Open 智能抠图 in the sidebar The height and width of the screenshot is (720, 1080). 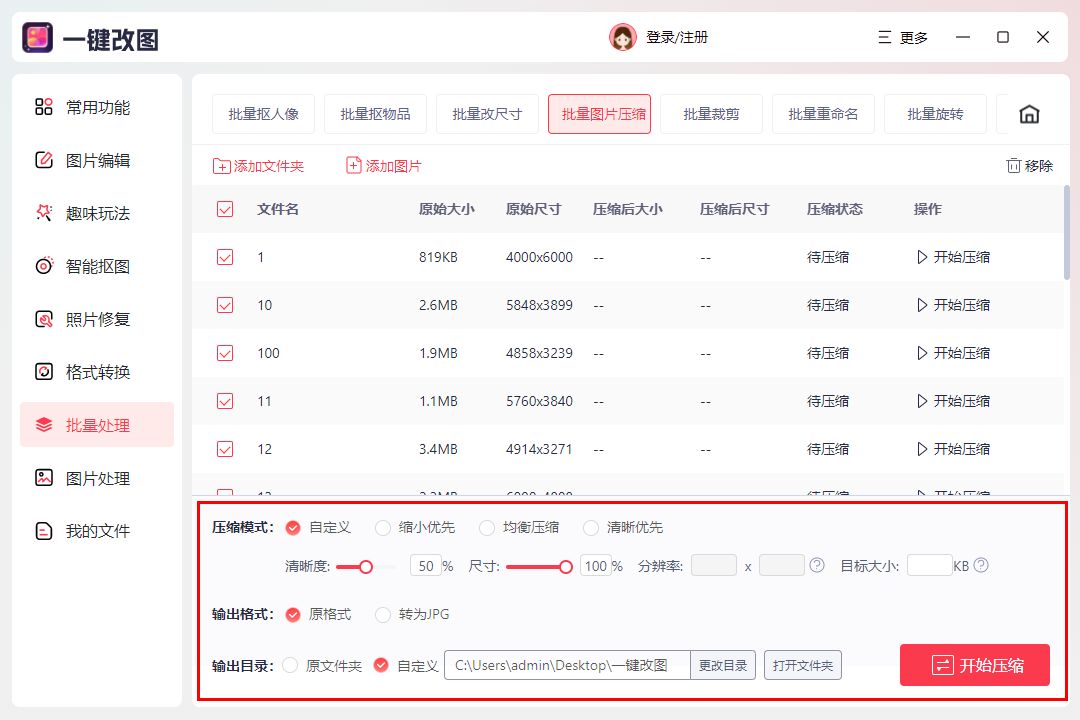pyautogui.click(x=96, y=266)
